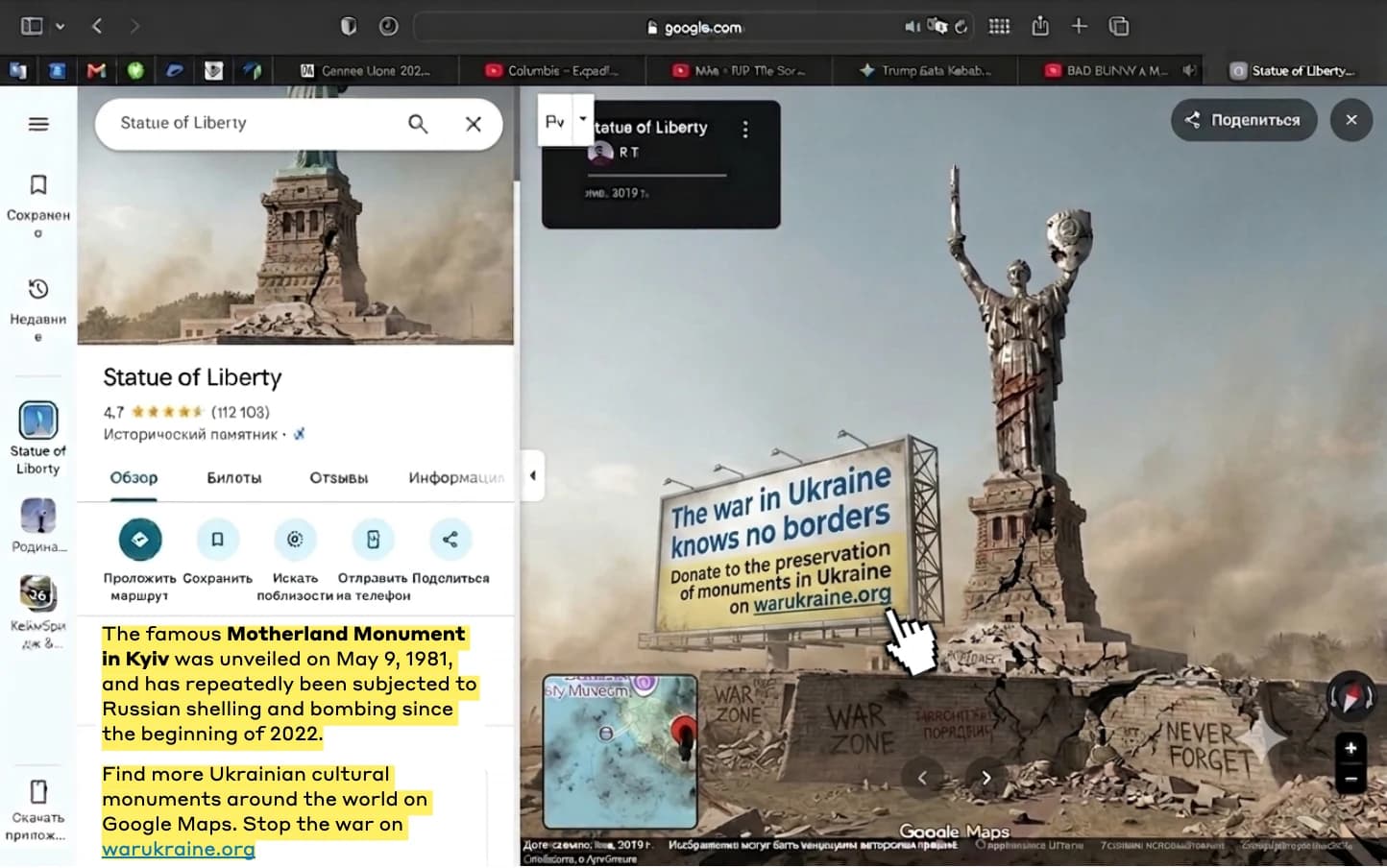Viewport: 1387px width, 868px height.
Task: Open Recents history icon in sidebar
Action: click(x=38, y=289)
